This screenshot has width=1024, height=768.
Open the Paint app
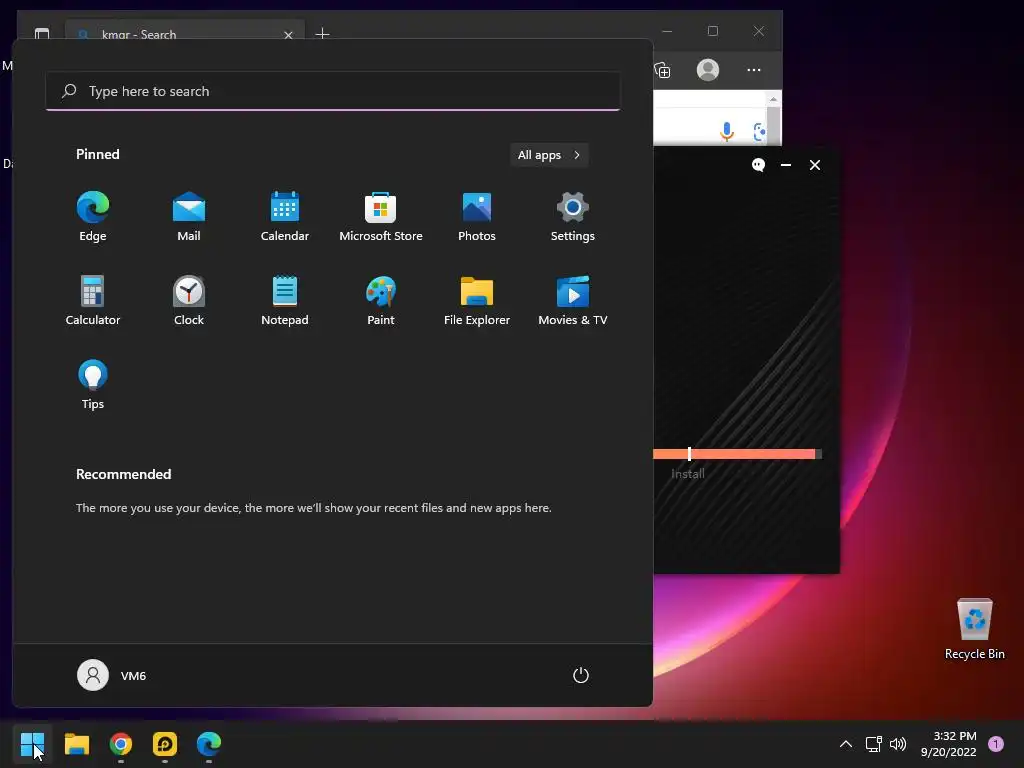(x=381, y=300)
